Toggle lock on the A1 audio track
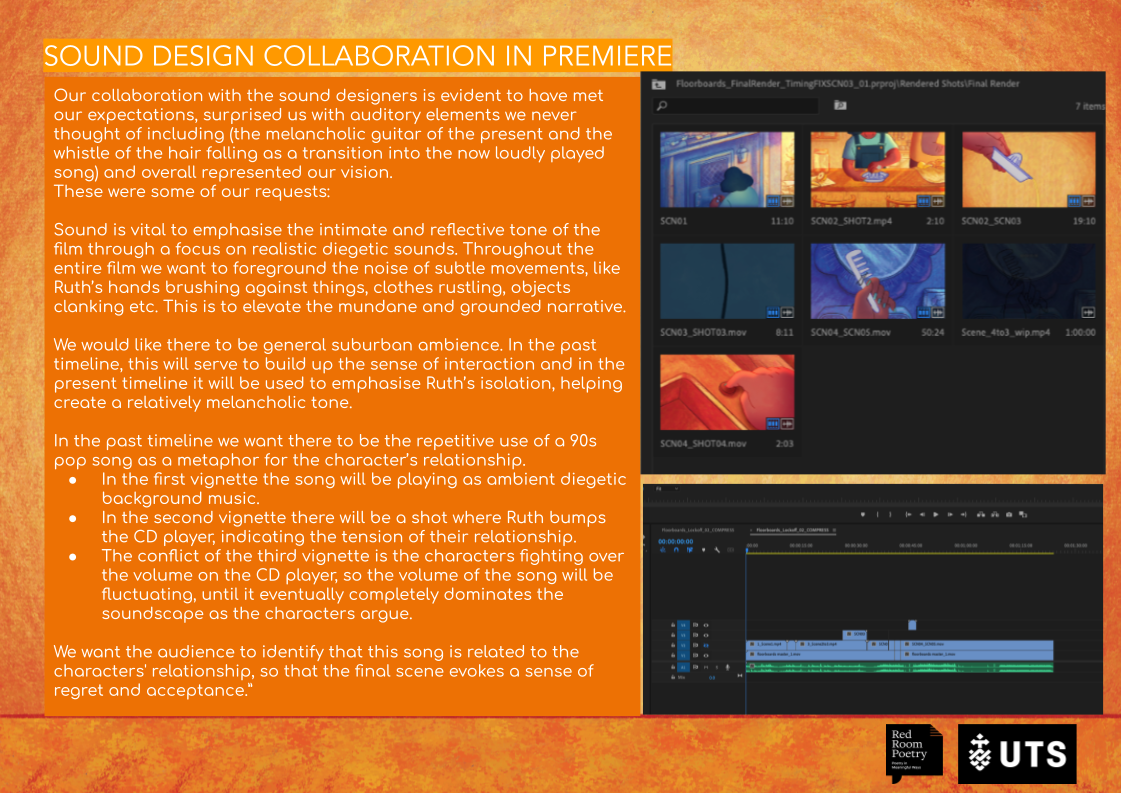The width and height of the screenshot is (1121, 793). pyautogui.click(x=673, y=667)
